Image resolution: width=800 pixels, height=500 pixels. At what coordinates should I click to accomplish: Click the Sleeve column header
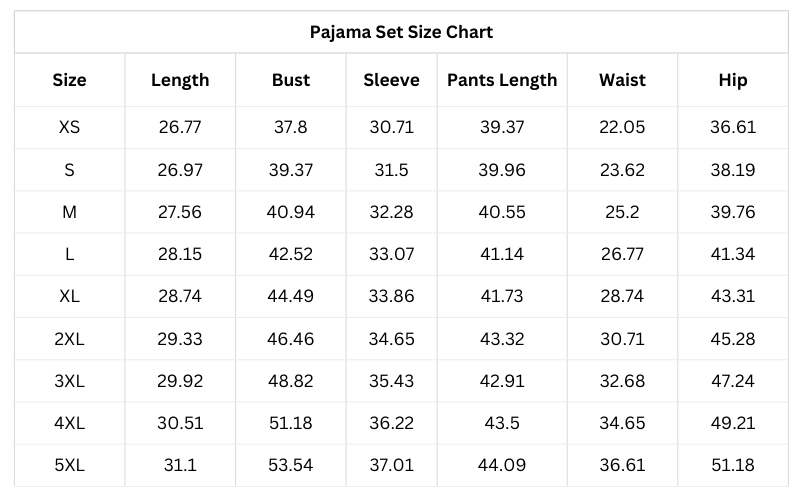click(x=391, y=80)
